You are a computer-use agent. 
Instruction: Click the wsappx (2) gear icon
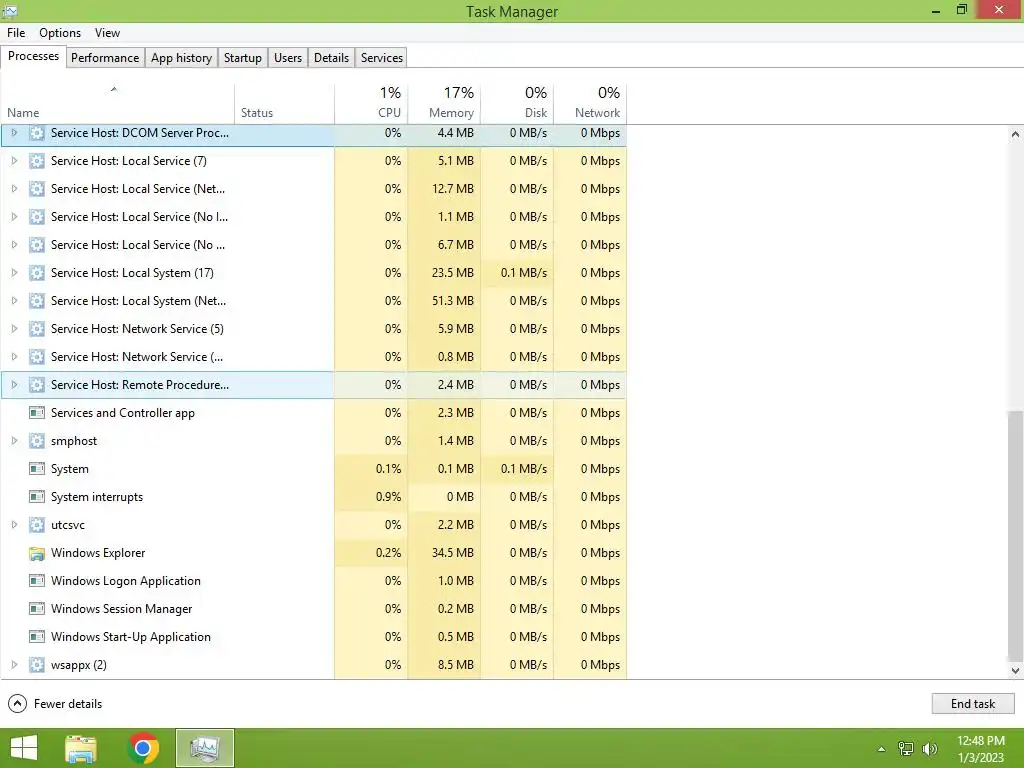tap(37, 665)
